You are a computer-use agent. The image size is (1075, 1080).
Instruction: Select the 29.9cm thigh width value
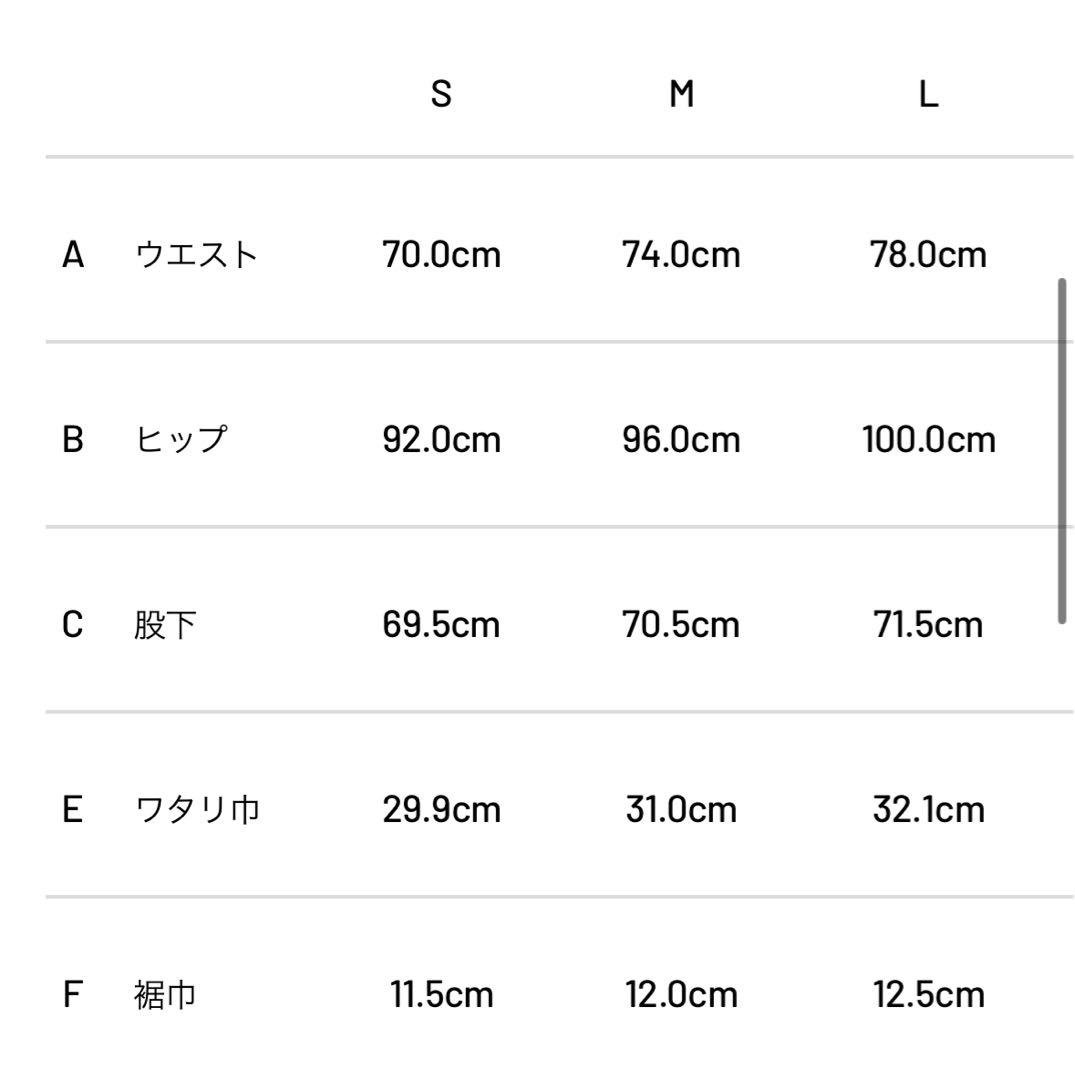tap(441, 809)
